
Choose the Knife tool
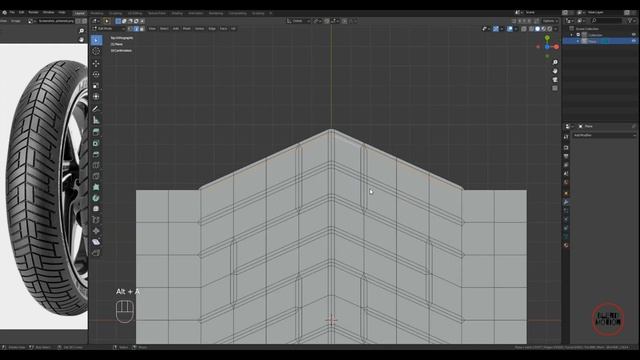[x=96, y=176]
